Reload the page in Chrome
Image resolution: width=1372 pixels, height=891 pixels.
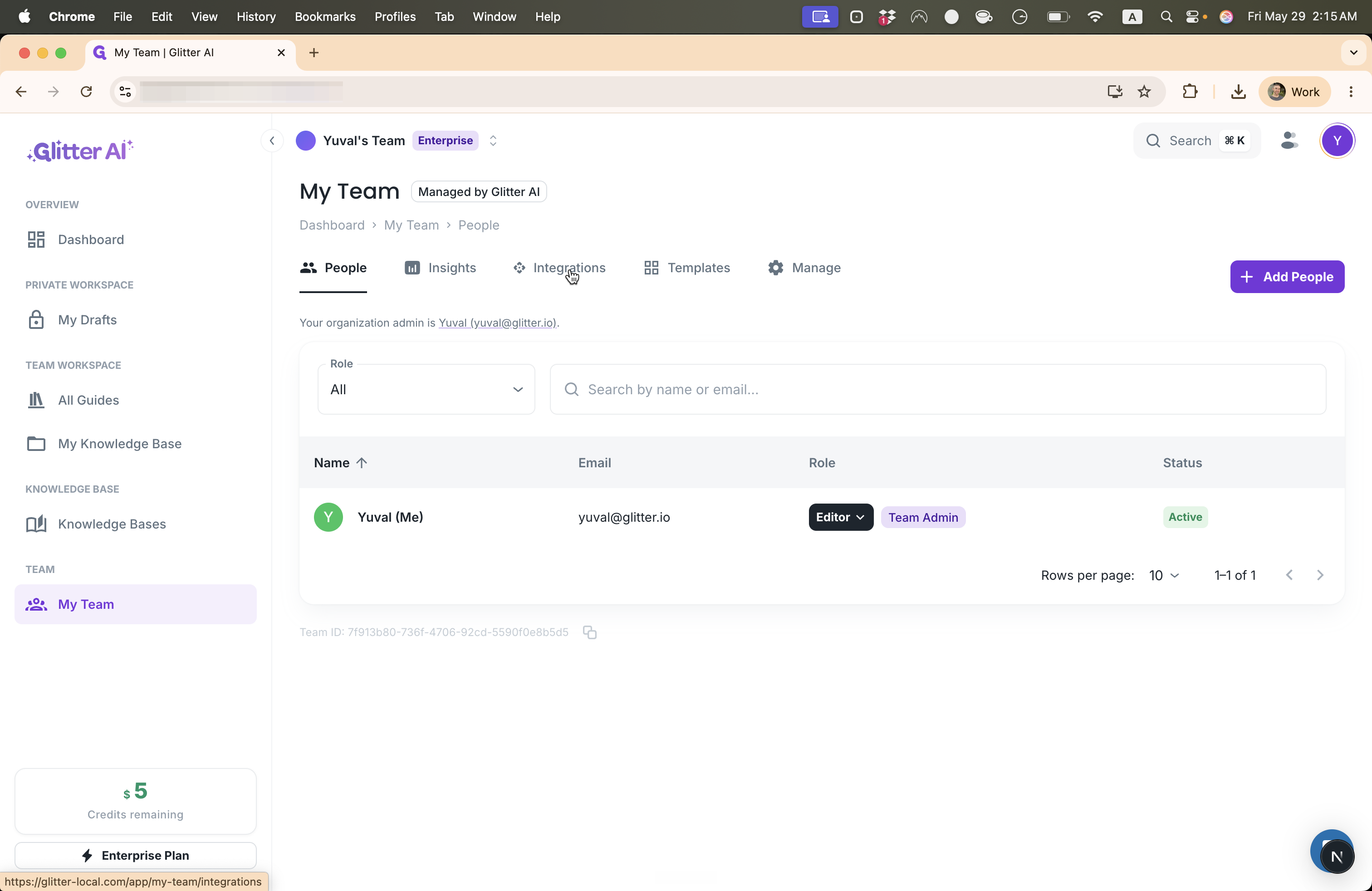(87, 92)
